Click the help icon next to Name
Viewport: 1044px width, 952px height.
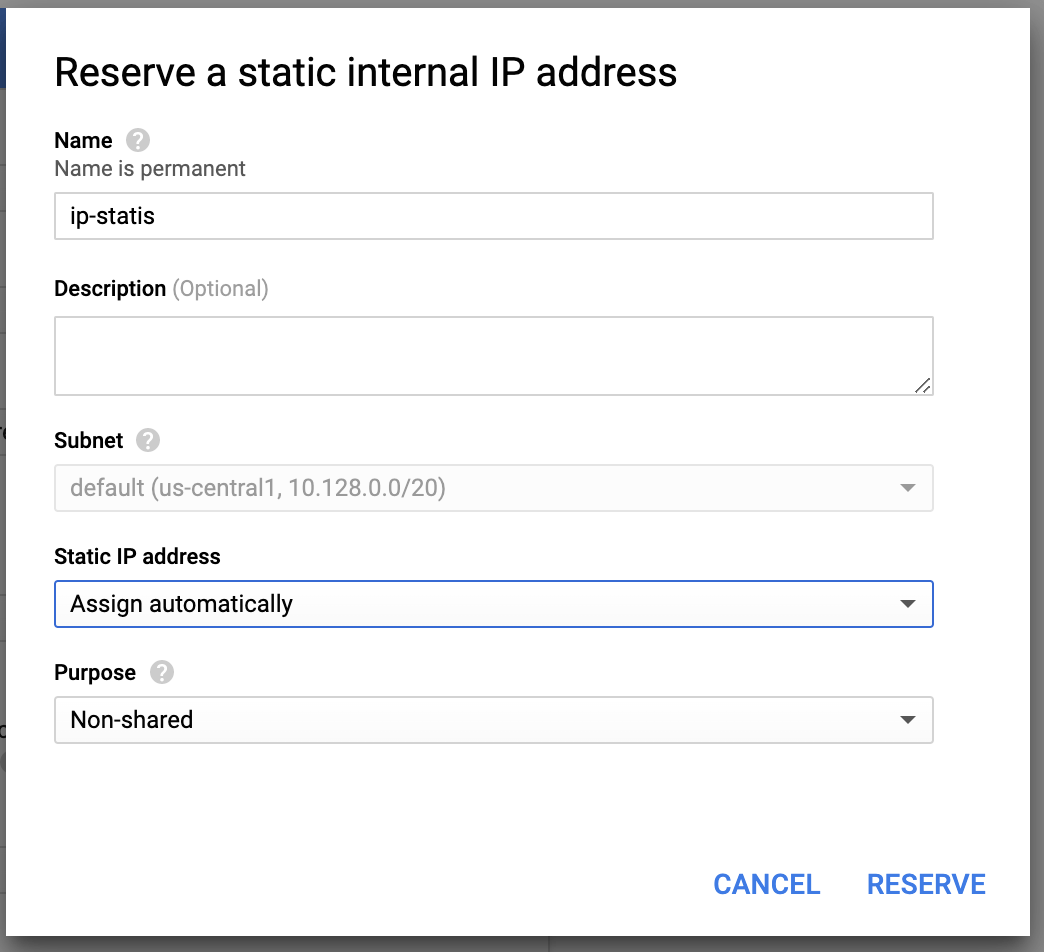click(138, 140)
